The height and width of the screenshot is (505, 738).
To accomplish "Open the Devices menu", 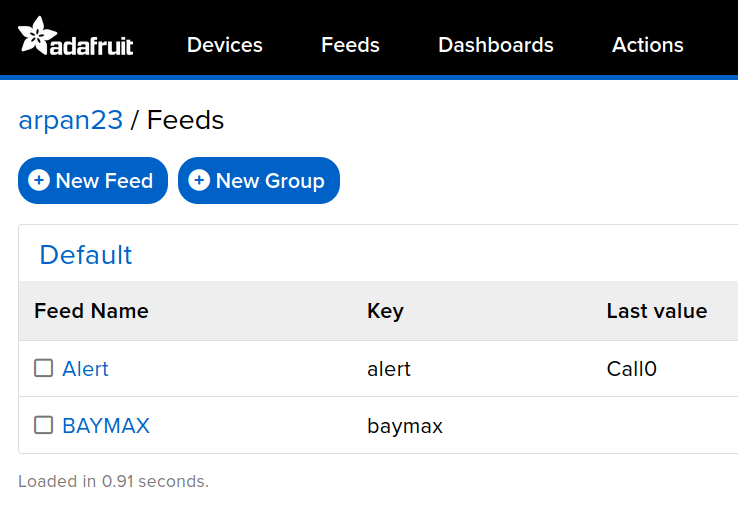I will pyautogui.click(x=224, y=45).
